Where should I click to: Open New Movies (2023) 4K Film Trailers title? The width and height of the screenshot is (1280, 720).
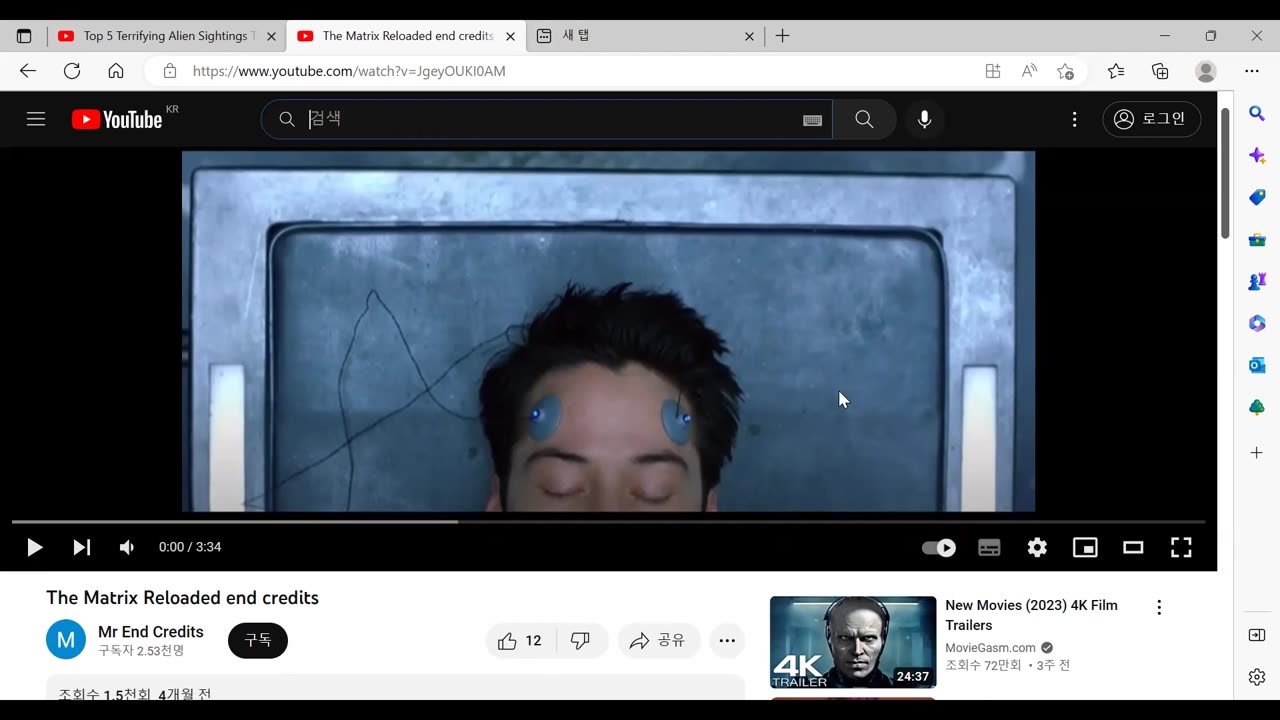click(1032, 615)
